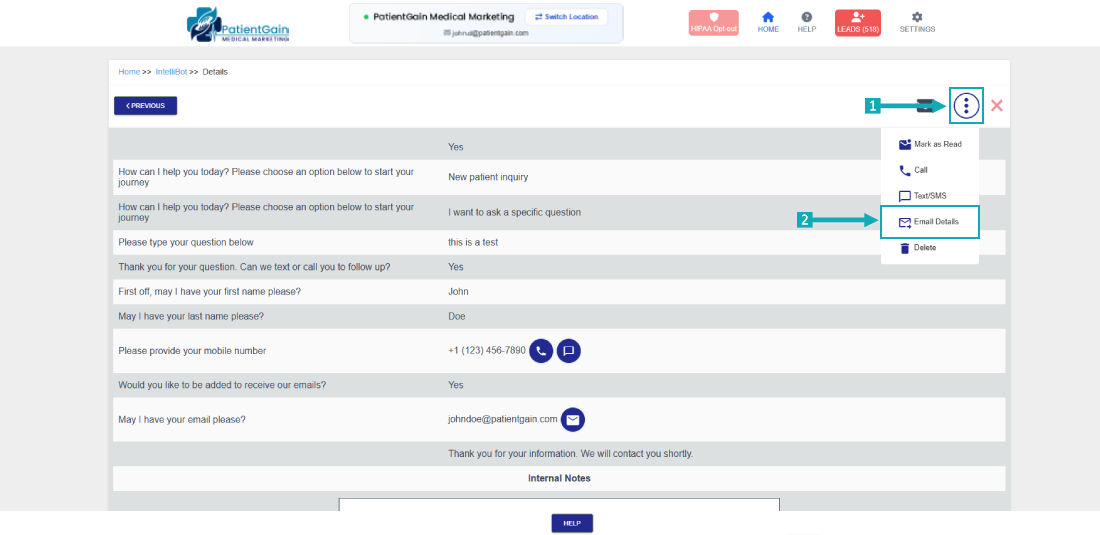Click the location name 'PatientGain Medical Marketing'
1100x535 pixels.
coord(444,16)
